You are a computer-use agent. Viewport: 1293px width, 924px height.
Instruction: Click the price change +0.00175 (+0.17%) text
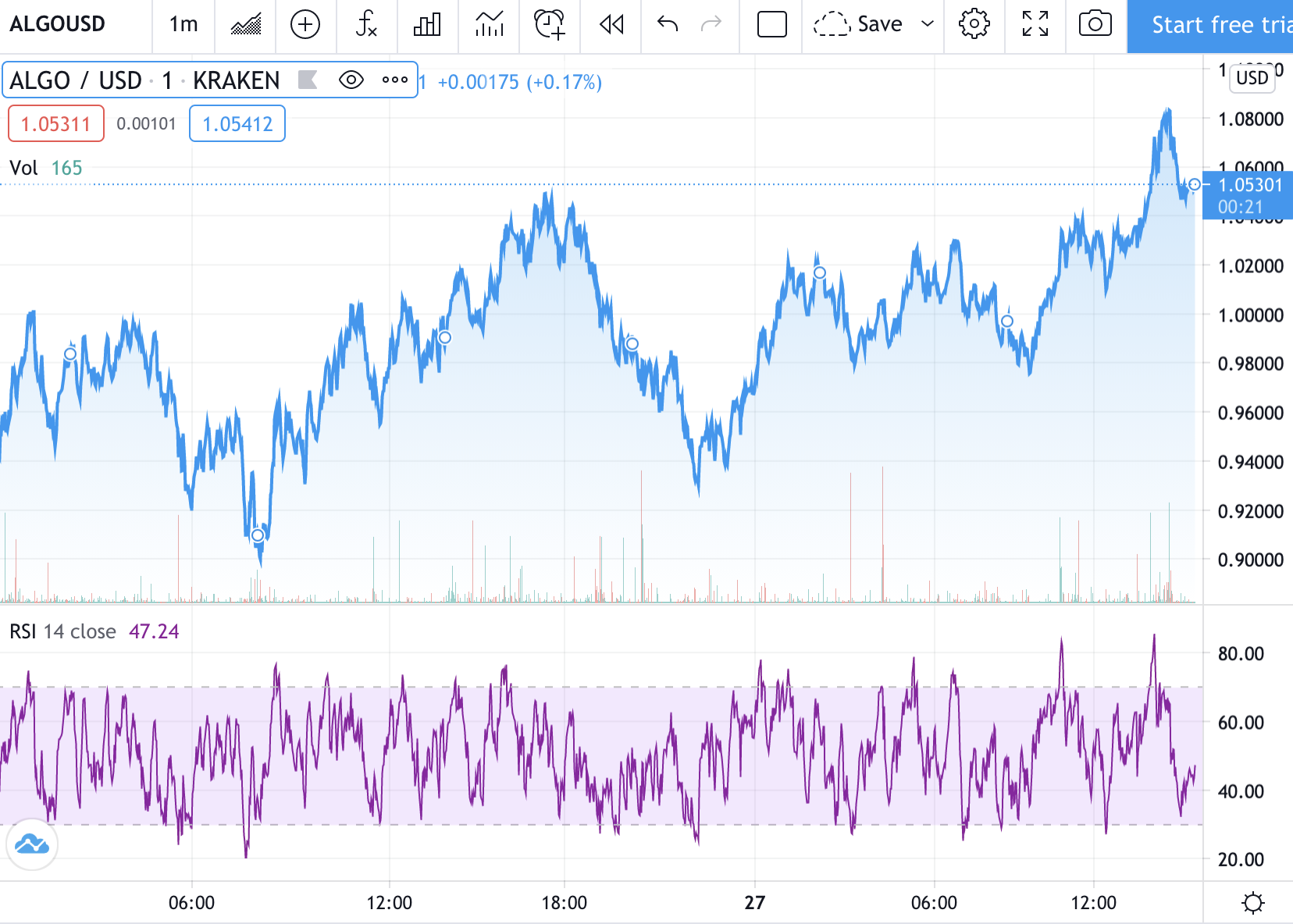pyautogui.click(x=519, y=82)
